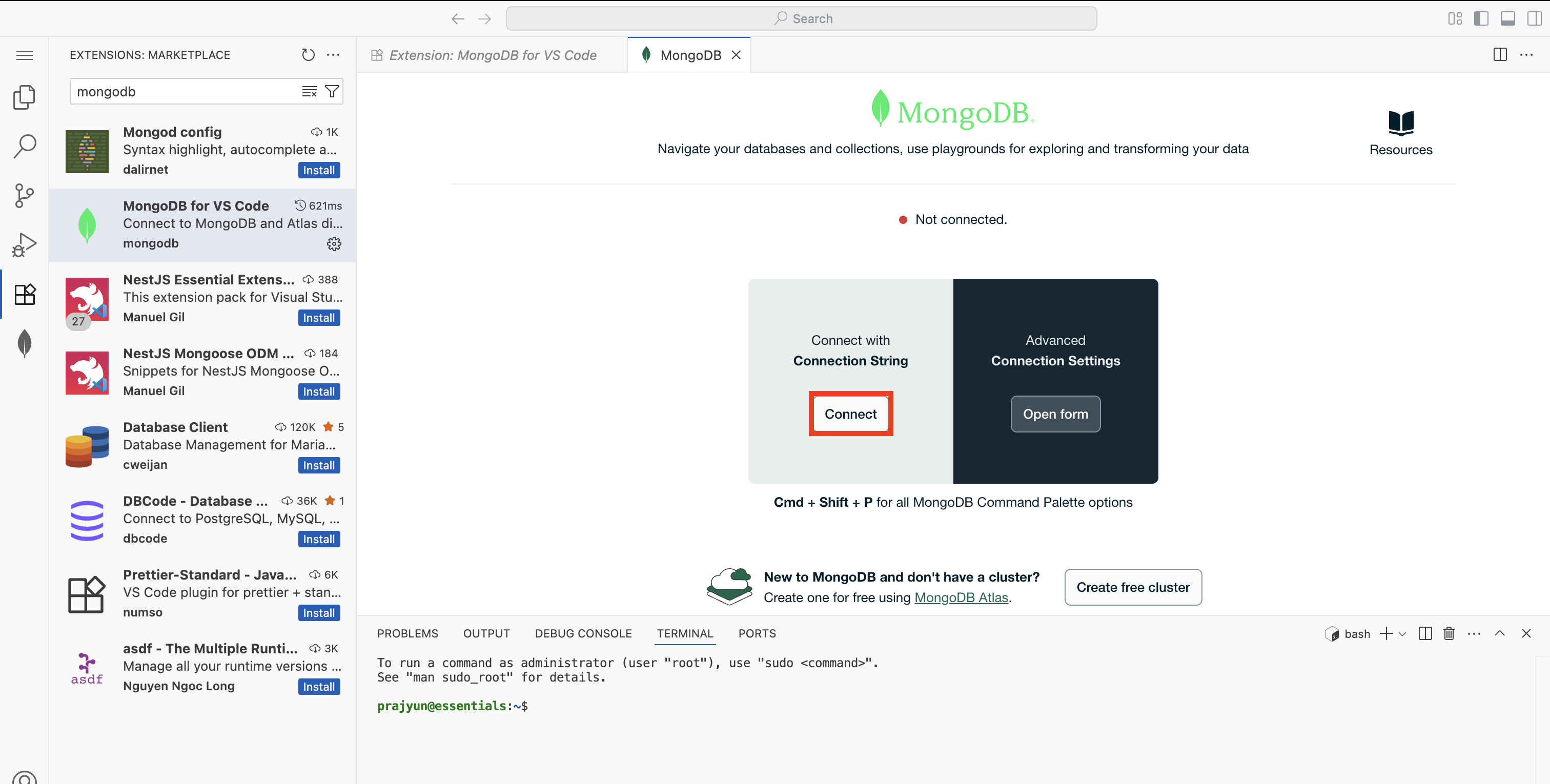The height and width of the screenshot is (784, 1550).
Task: Split the editor to the right
Action: click(x=1500, y=55)
